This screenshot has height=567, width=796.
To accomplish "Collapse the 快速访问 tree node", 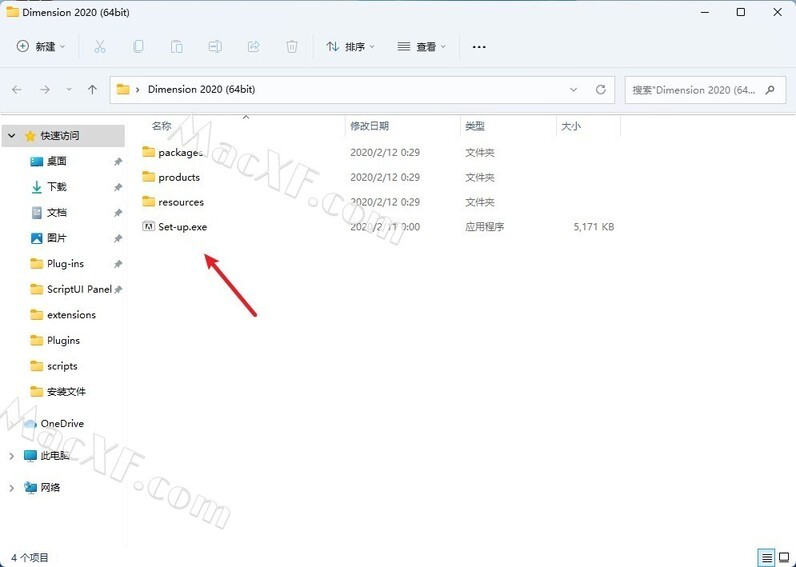I will [12, 136].
